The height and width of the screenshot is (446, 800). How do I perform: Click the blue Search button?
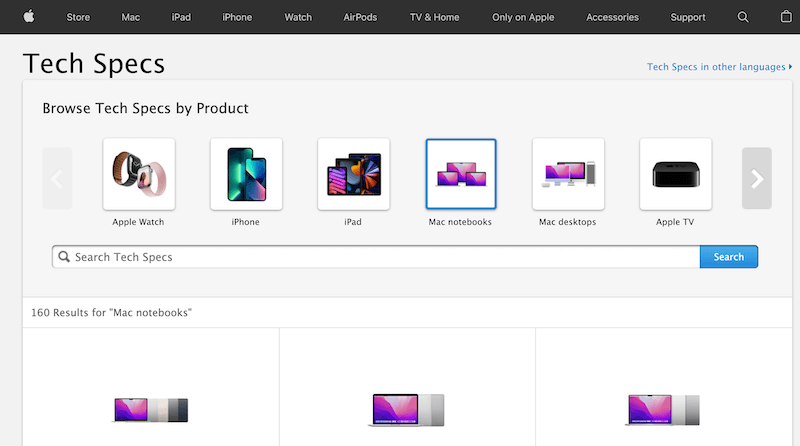pos(729,257)
